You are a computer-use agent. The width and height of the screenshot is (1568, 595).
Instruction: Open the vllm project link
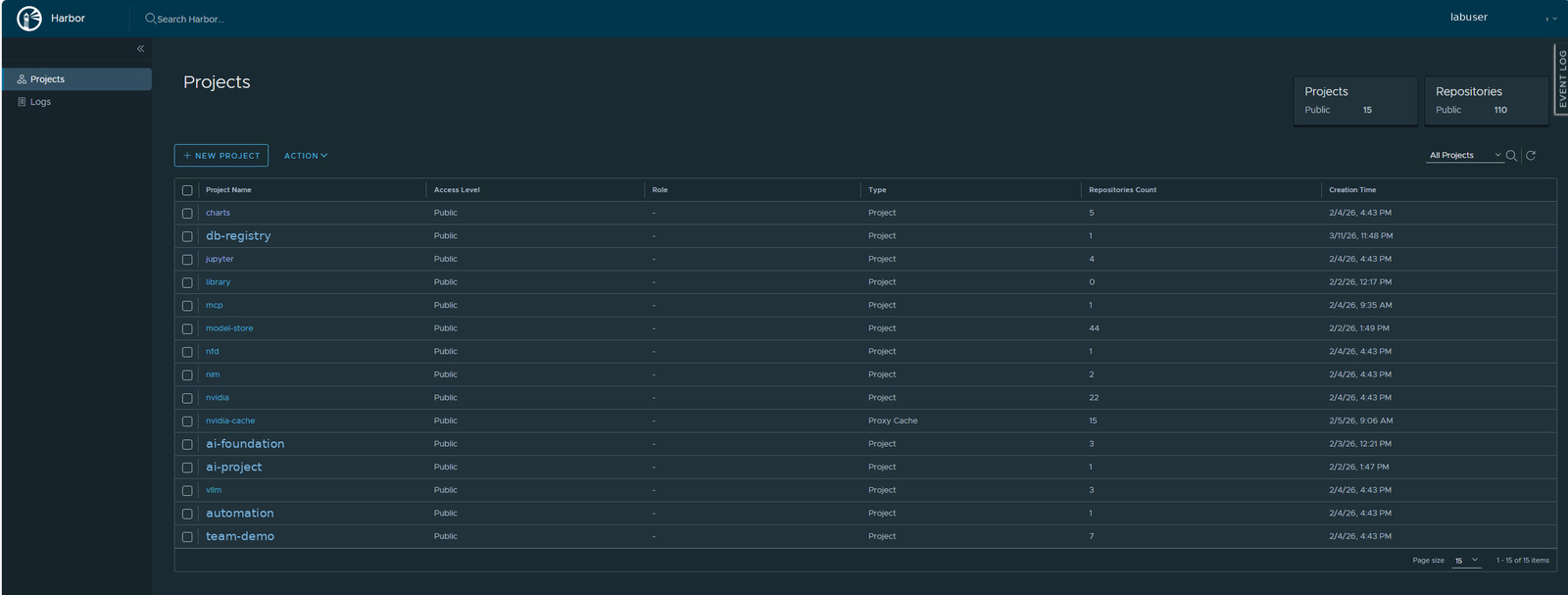point(214,490)
